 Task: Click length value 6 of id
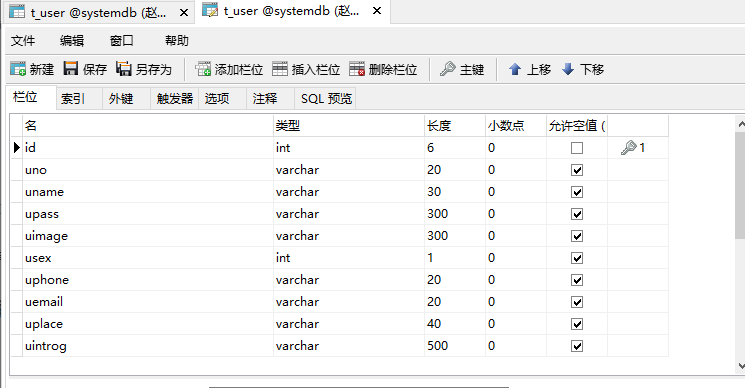[x=430, y=148]
